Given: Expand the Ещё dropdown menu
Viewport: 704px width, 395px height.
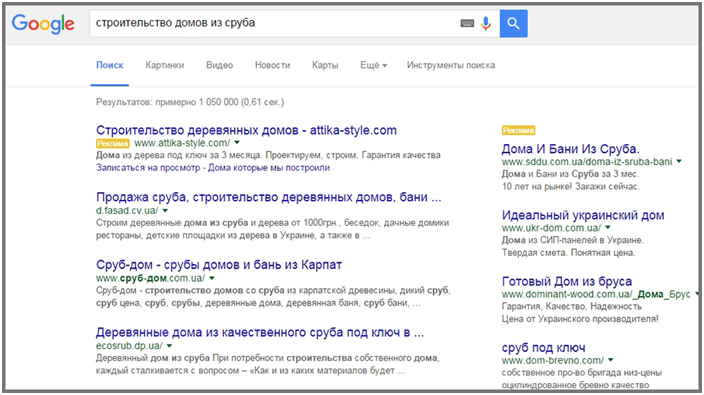Looking at the screenshot, I should (373, 65).
